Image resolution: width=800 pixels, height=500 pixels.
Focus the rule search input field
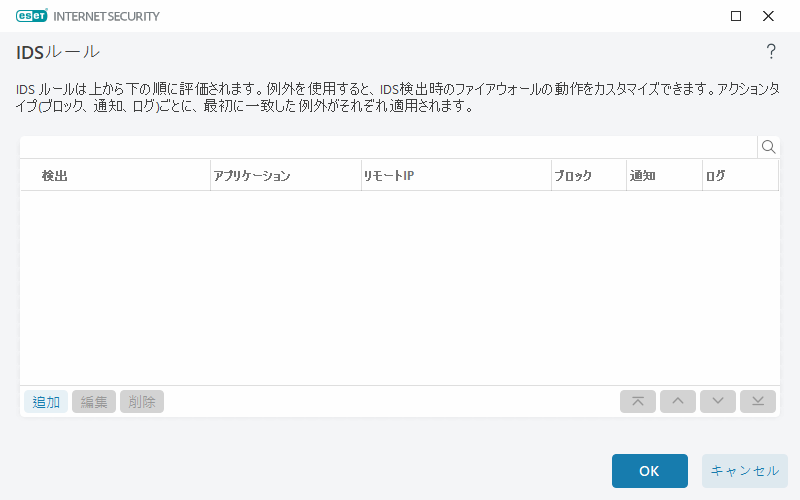coord(389,147)
